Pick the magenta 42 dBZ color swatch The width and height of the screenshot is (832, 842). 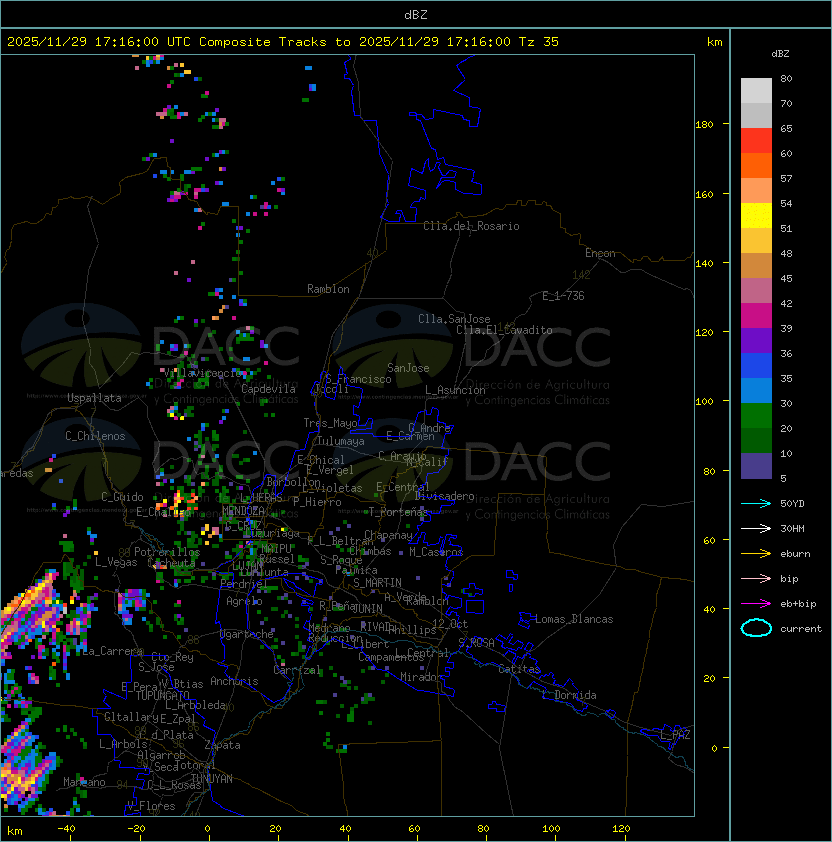[756, 316]
